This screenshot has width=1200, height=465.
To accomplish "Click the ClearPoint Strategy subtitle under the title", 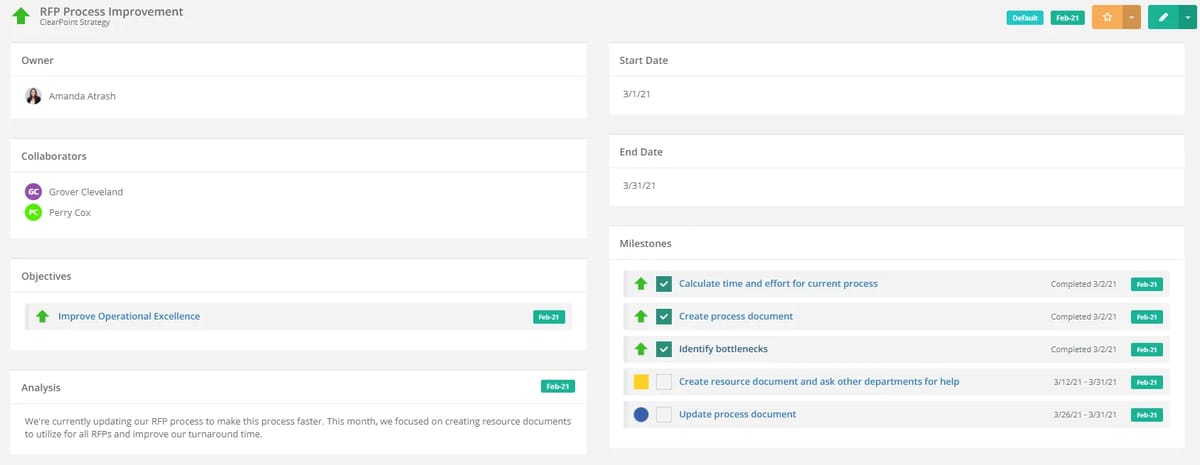I will 75,22.
